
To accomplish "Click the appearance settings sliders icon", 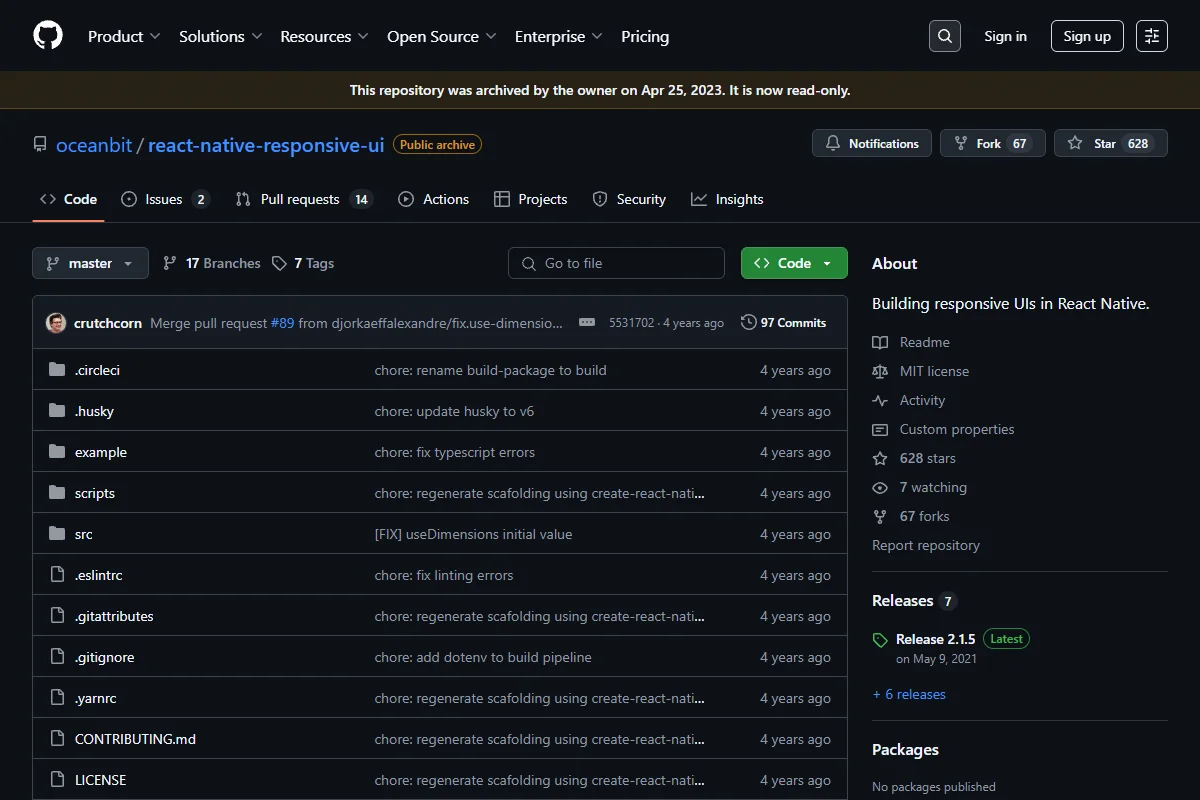I will click(1152, 36).
